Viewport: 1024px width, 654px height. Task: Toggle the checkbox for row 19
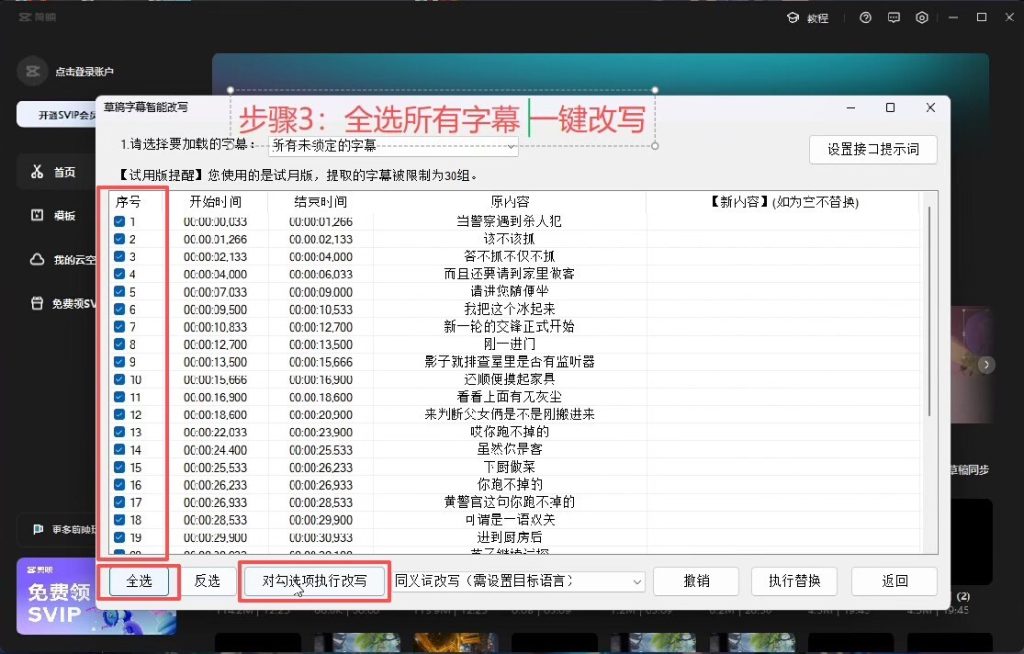click(120, 537)
